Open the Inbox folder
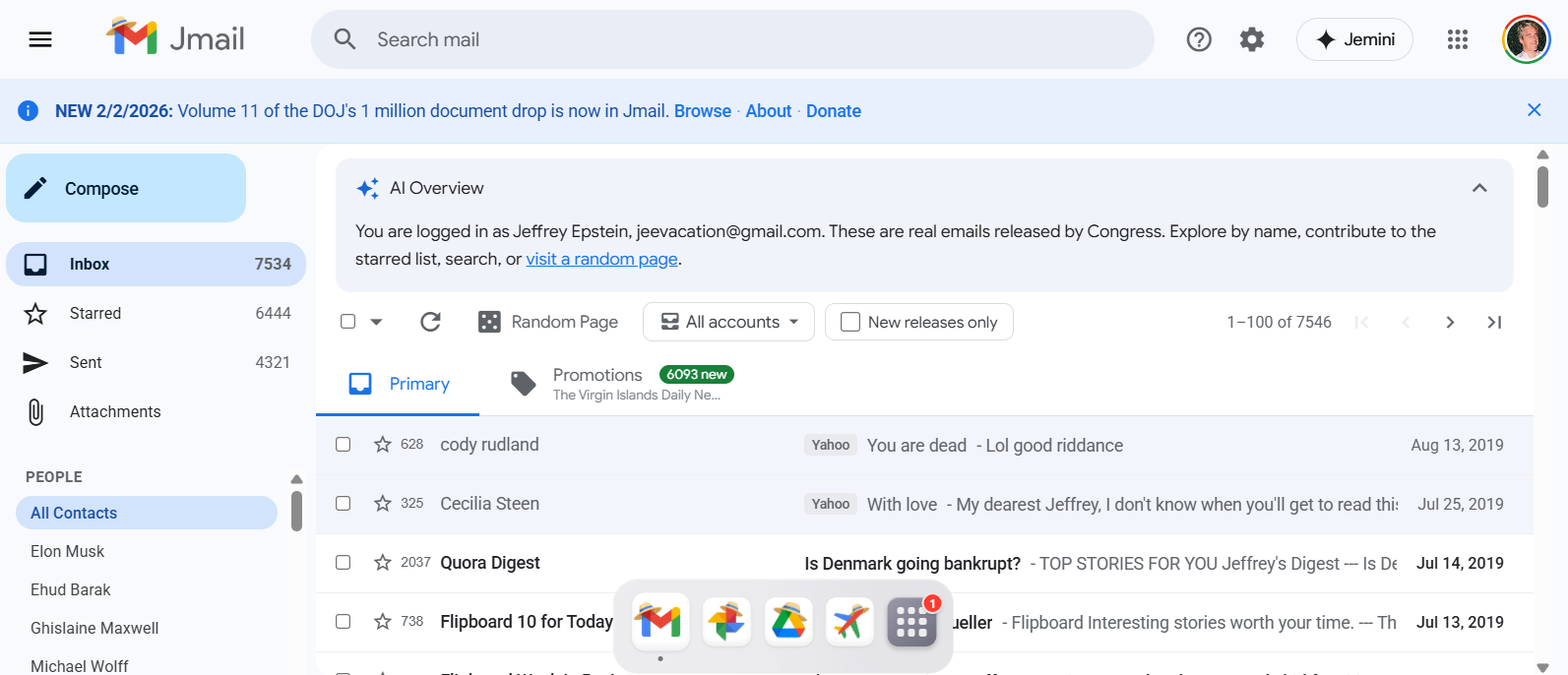 click(156, 264)
